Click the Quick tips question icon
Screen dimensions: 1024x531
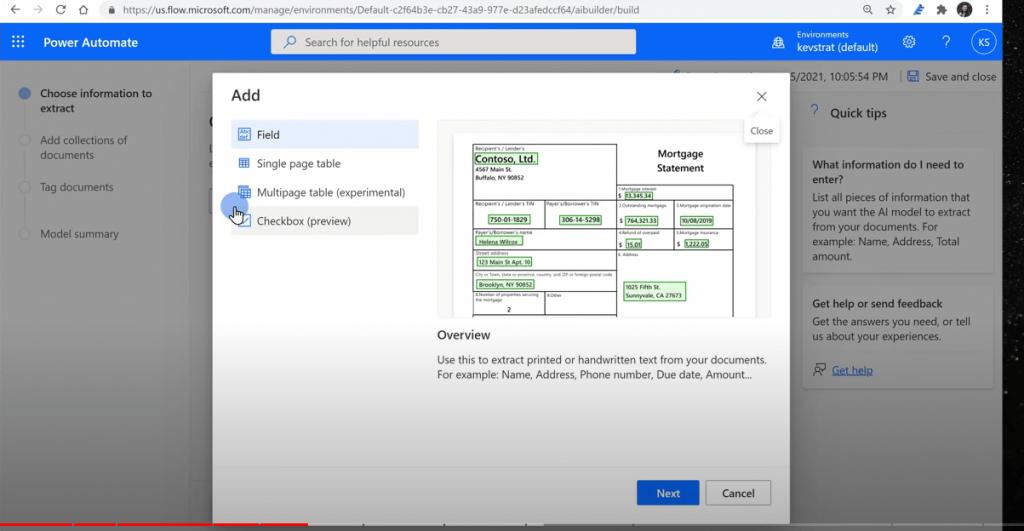click(814, 111)
